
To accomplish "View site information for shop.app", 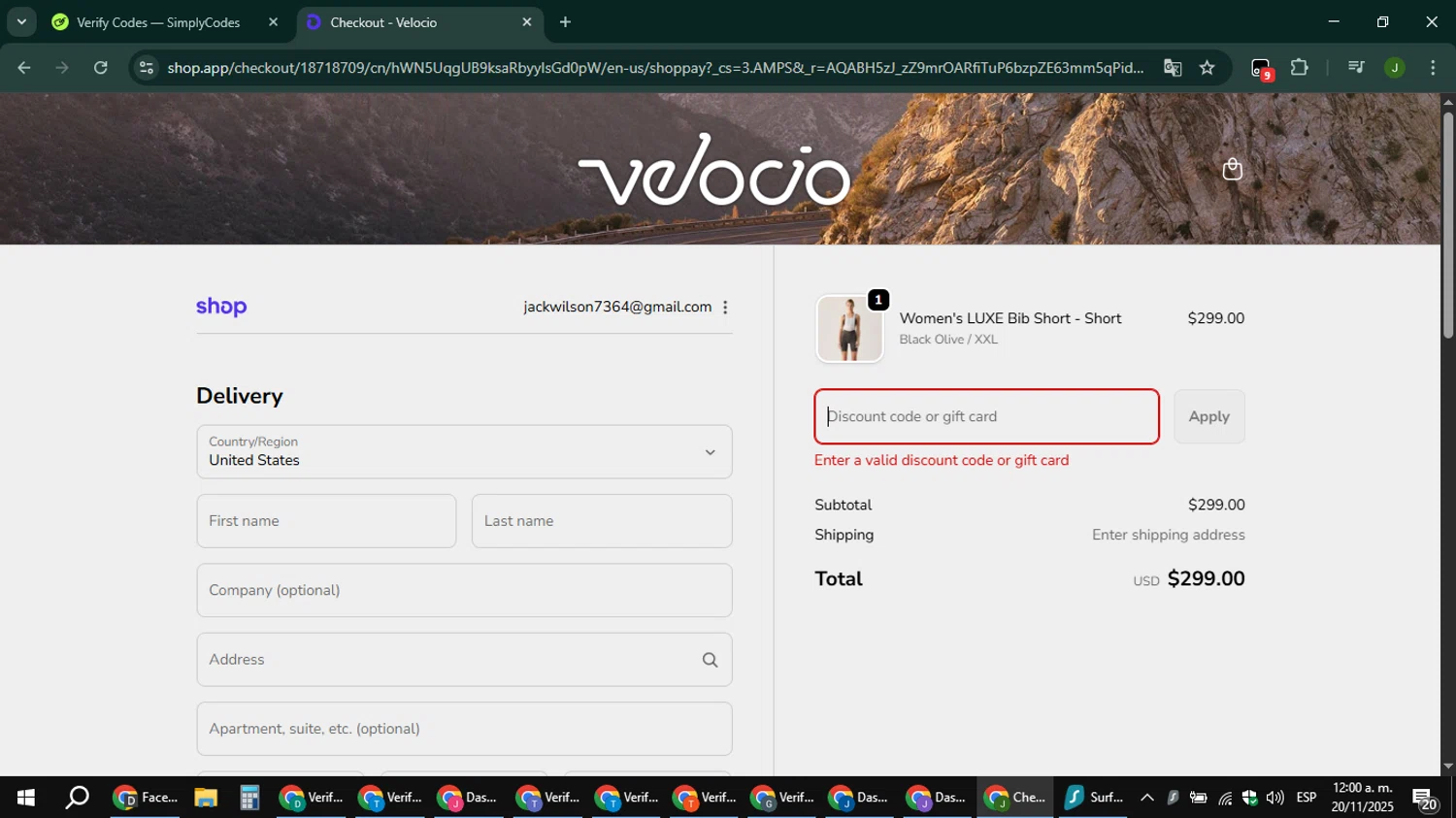I will click(x=147, y=68).
